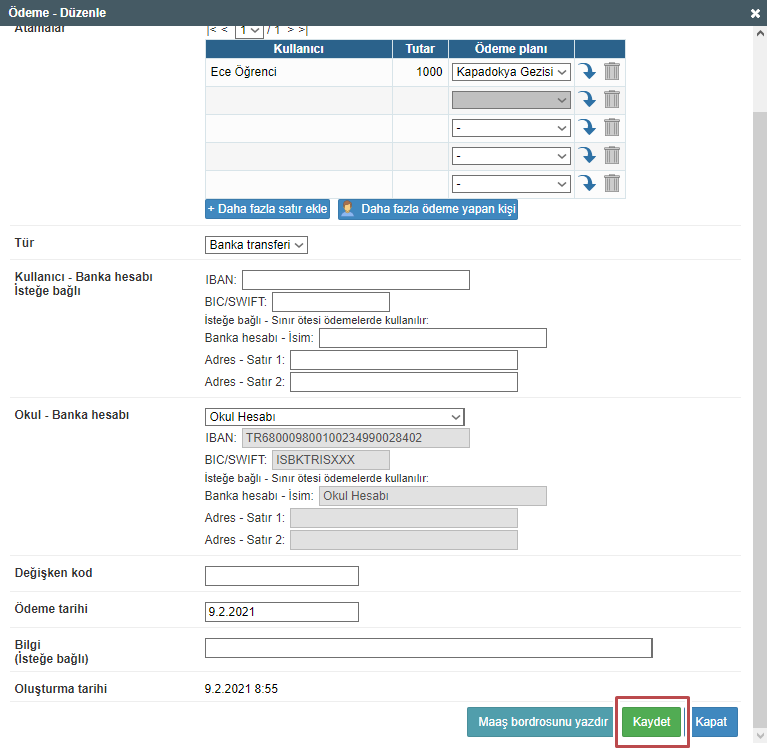Click the Kullanıcı column header
The width and height of the screenshot is (767, 749).
click(x=299, y=49)
